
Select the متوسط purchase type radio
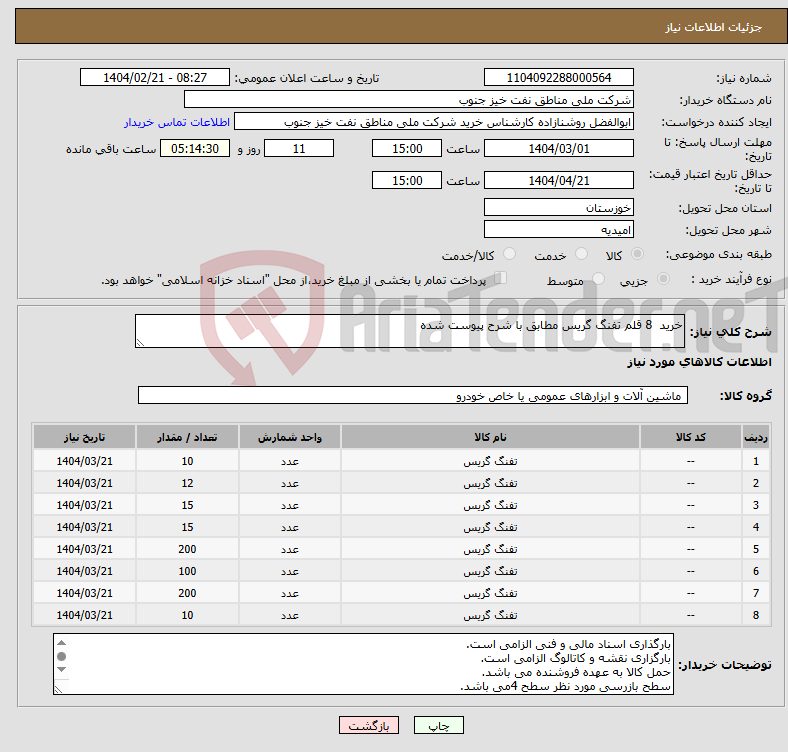coord(598,278)
